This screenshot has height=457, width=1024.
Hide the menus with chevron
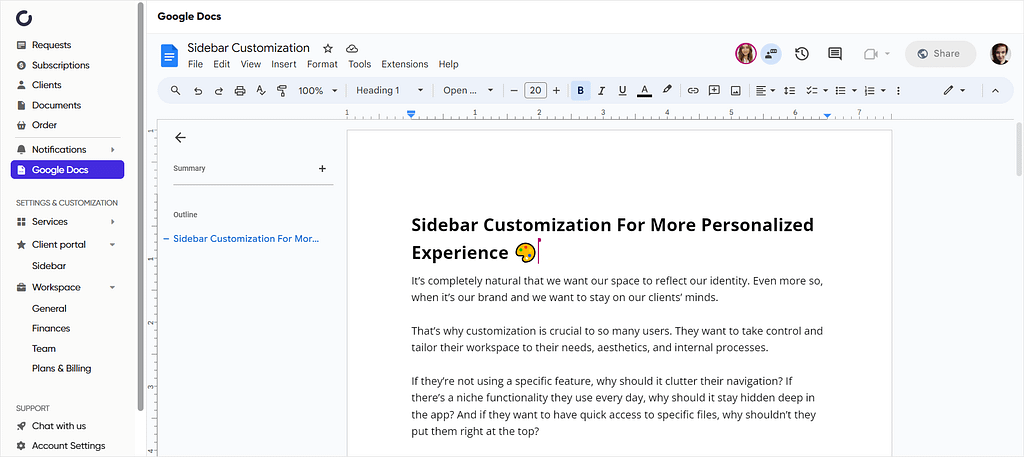click(x=995, y=91)
